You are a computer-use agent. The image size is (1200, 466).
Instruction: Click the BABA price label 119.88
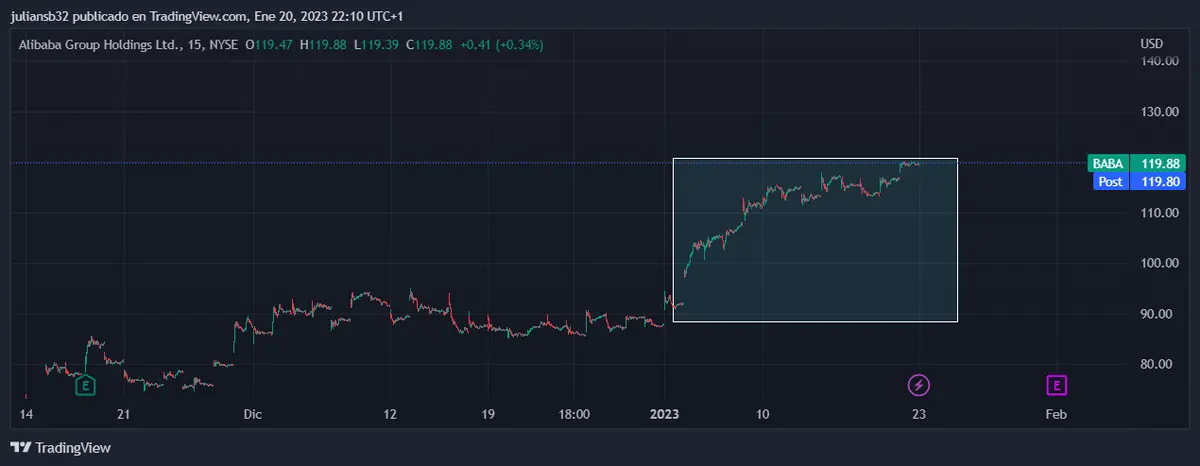1139,164
